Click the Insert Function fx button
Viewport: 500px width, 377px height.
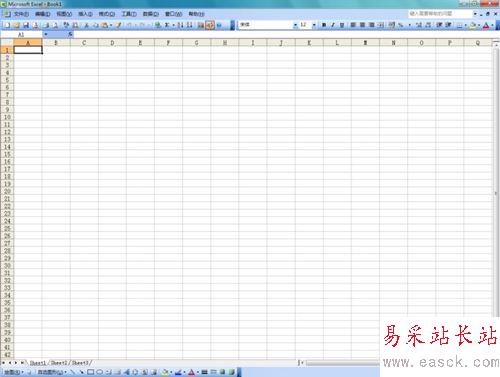[70, 34]
